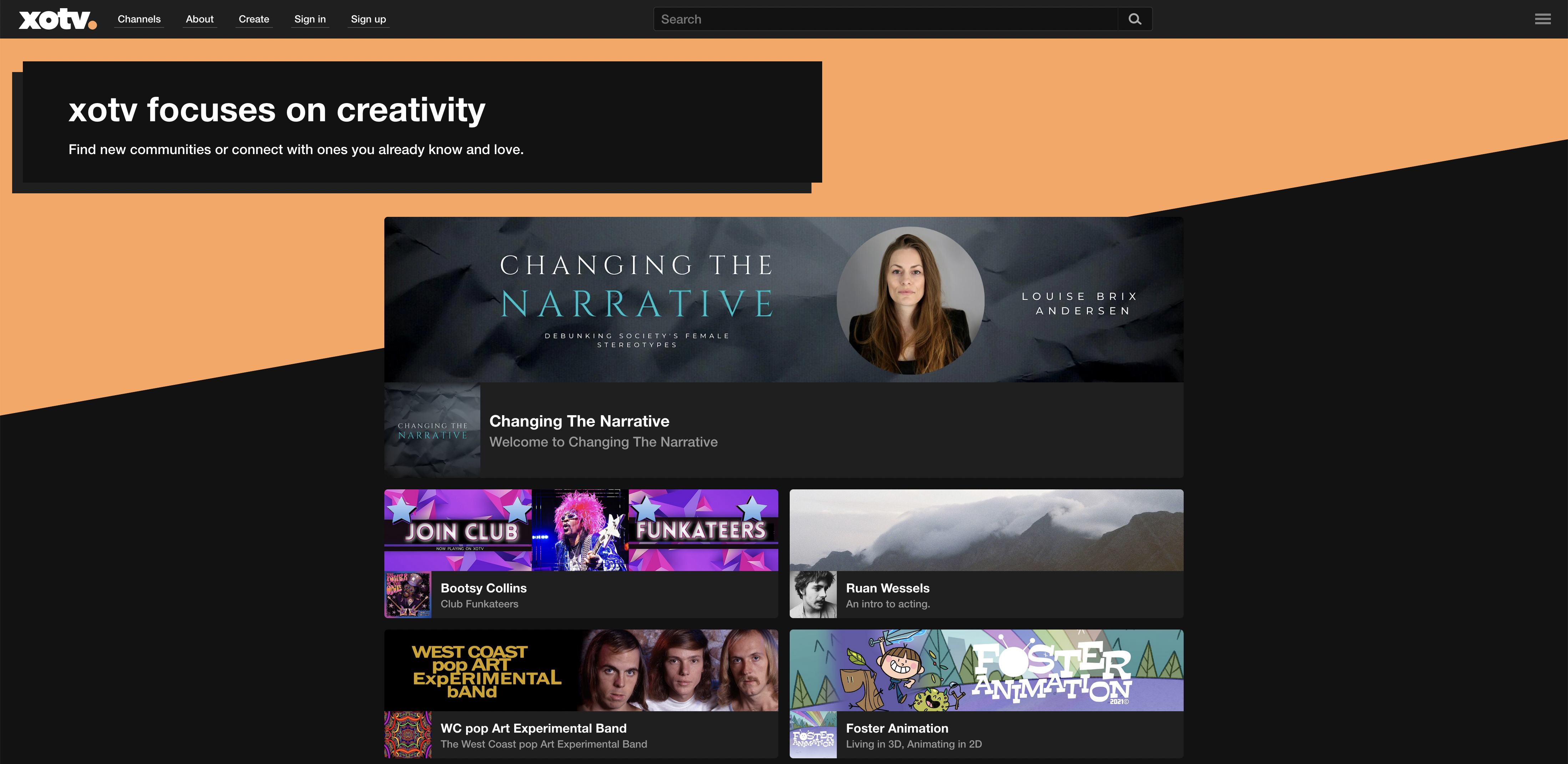Open the Channels menu item
This screenshot has width=1568, height=764.
click(139, 20)
